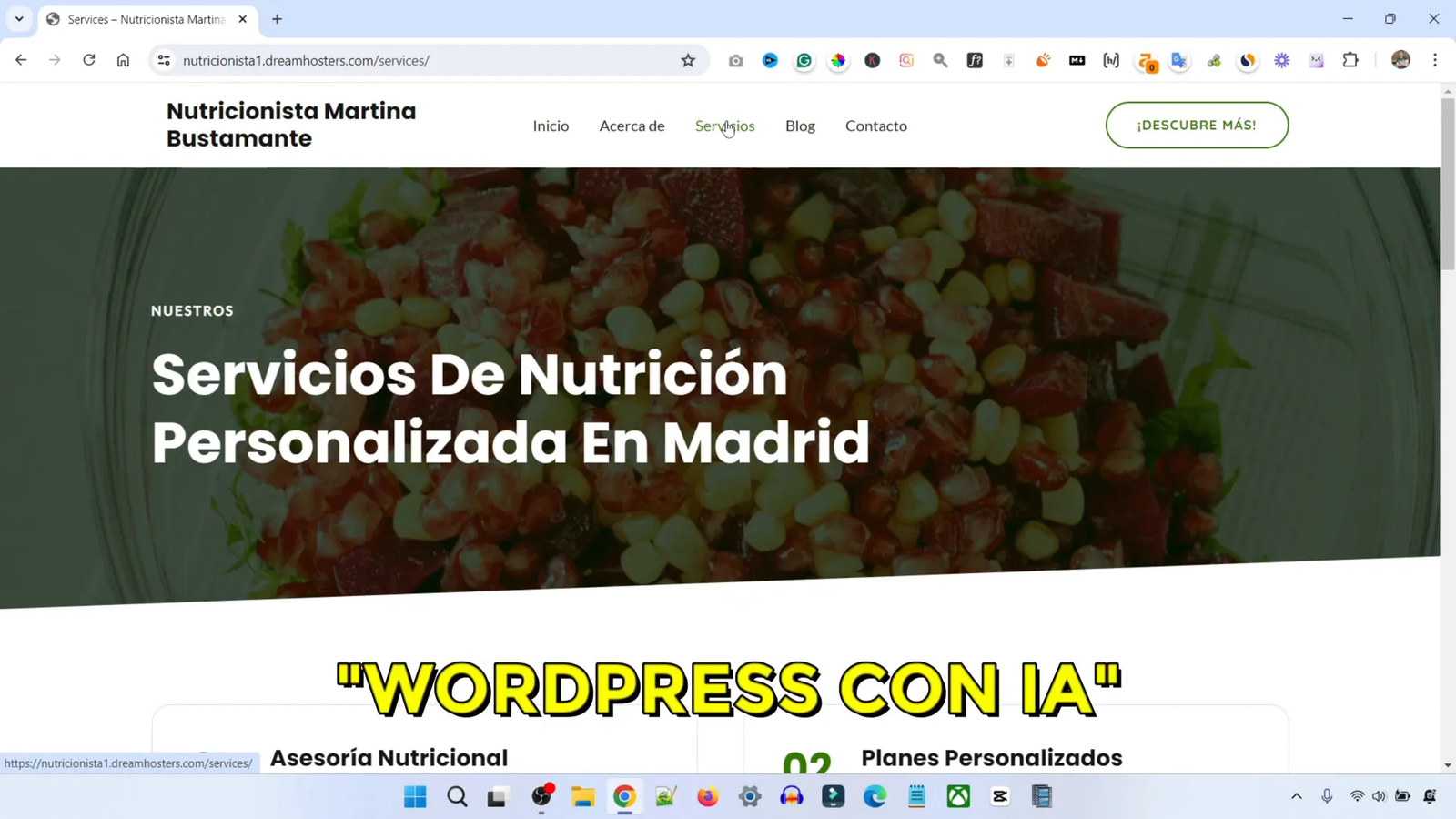Open the Inicio link
Screen dimensions: 1456x819
[551, 126]
